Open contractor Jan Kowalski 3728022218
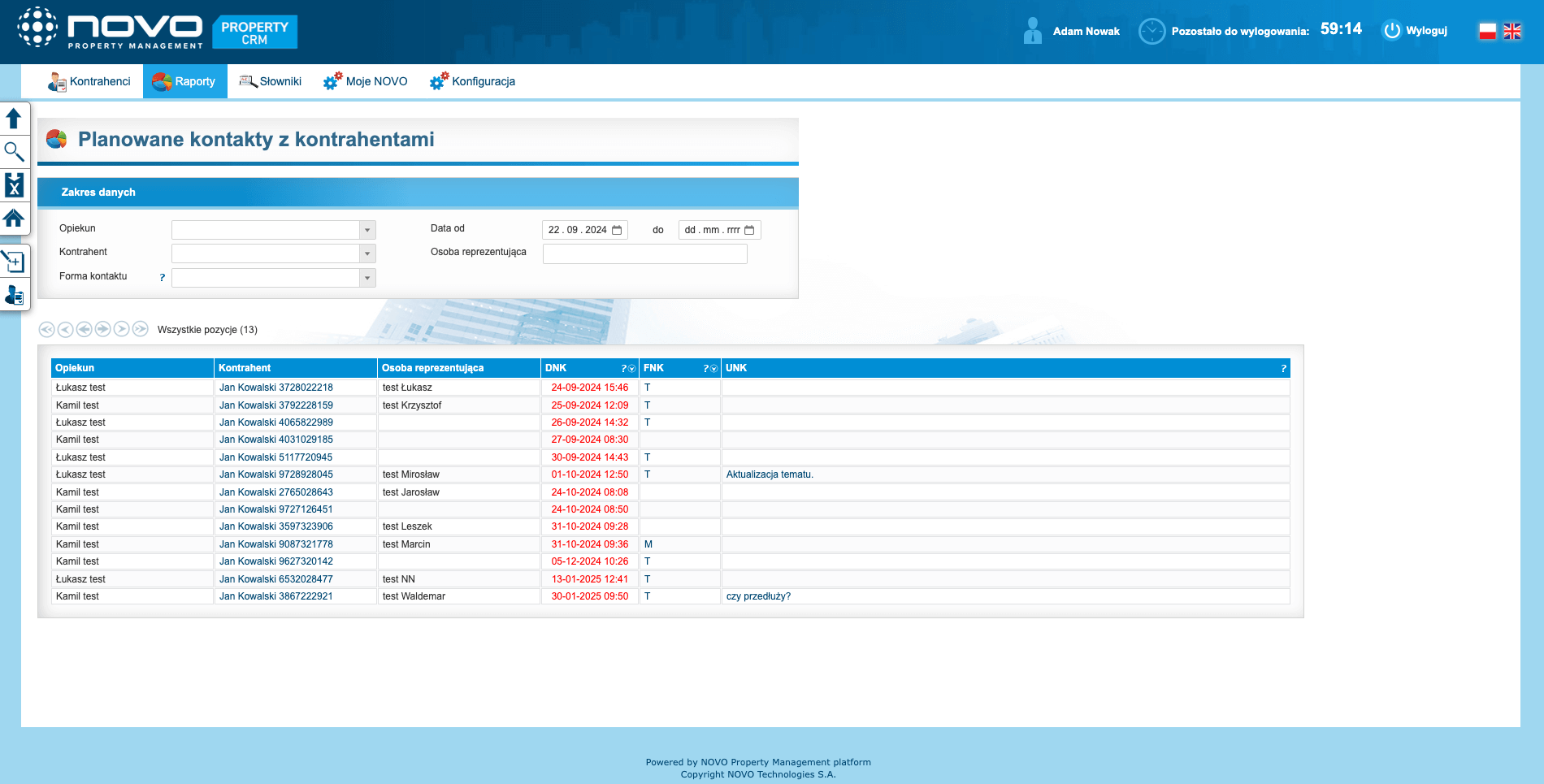Image resolution: width=1544 pixels, height=784 pixels. (275, 388)
